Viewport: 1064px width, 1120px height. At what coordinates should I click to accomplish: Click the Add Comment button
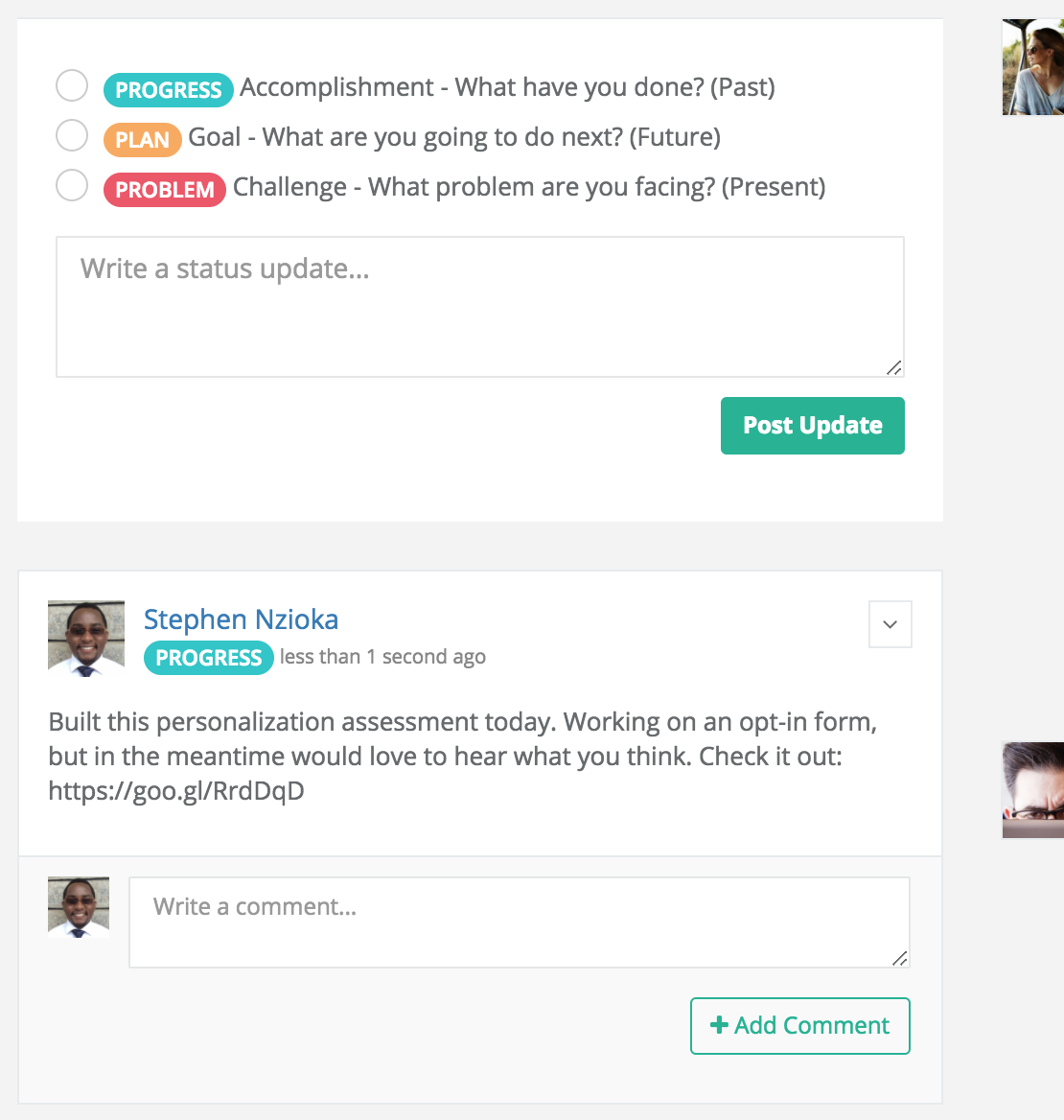click(800, 1026)
